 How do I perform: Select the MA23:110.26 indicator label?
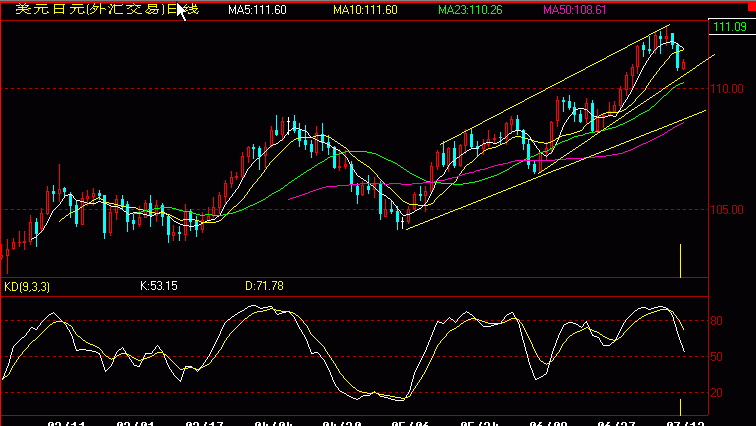[x=470, y=10]
